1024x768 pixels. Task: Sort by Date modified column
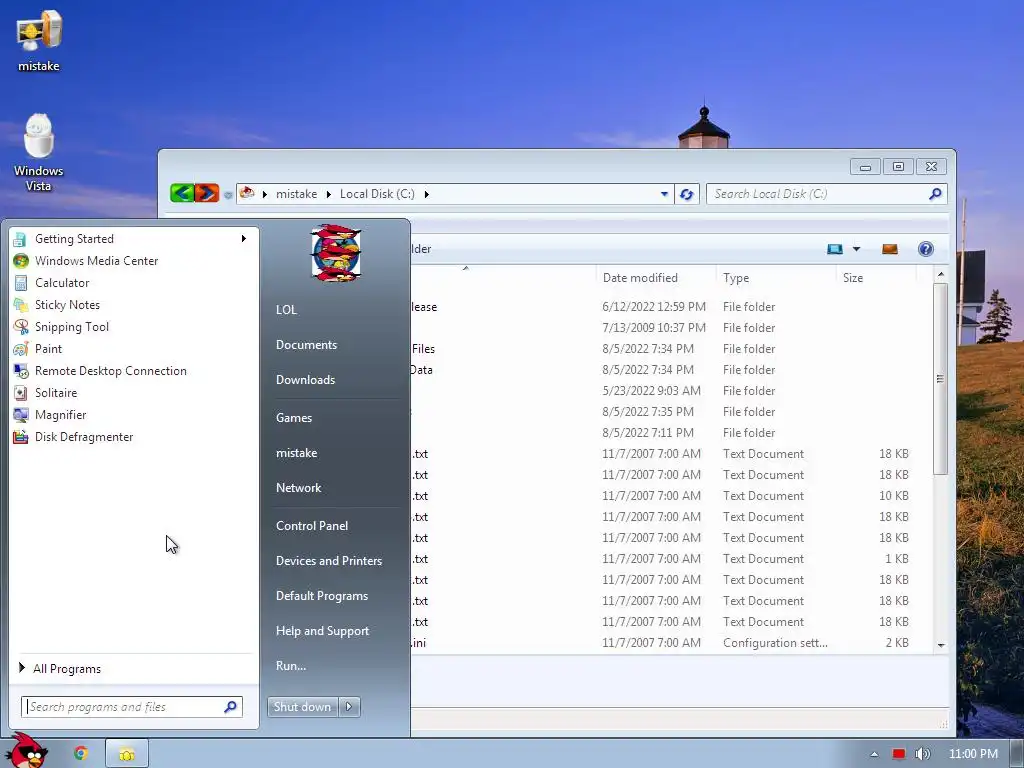click(x=656, y=278)
